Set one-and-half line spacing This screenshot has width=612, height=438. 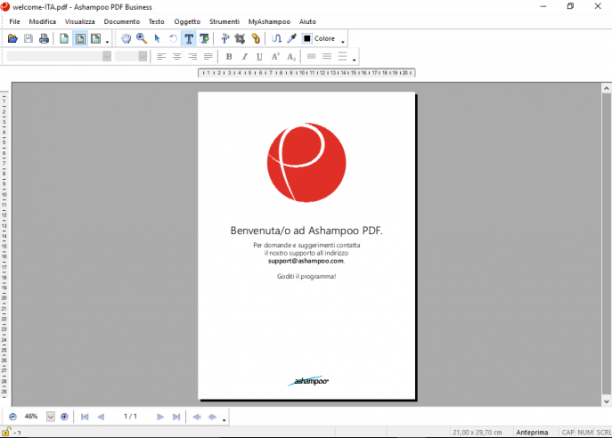coord(327,57)
